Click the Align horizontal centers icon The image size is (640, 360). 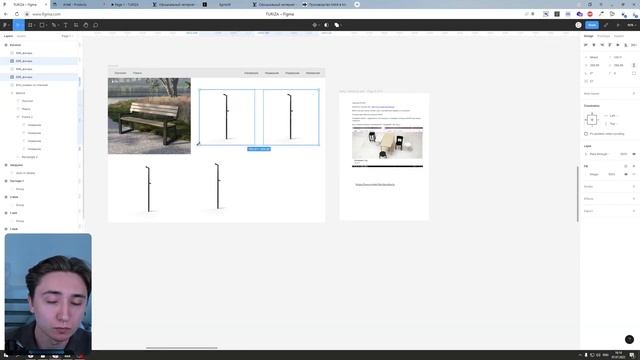coord(594,45)
